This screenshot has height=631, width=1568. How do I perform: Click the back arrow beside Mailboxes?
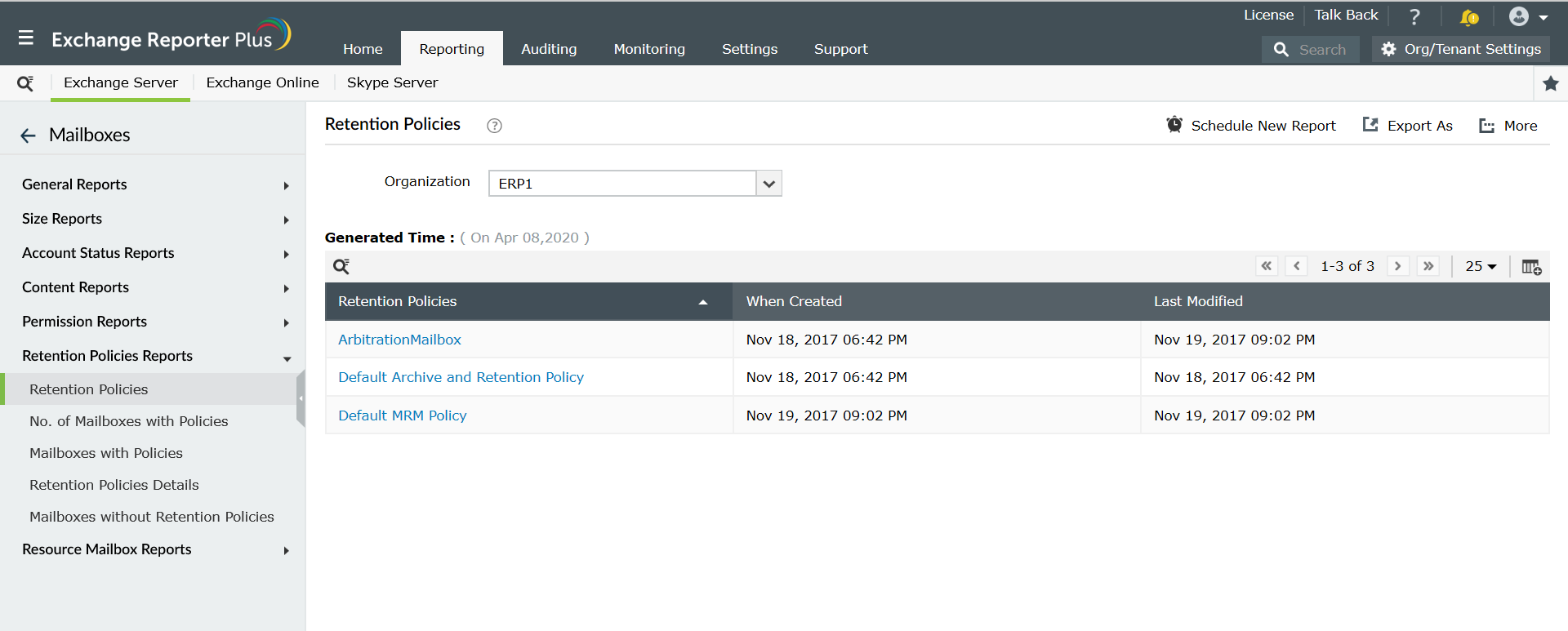pos(29,136)
